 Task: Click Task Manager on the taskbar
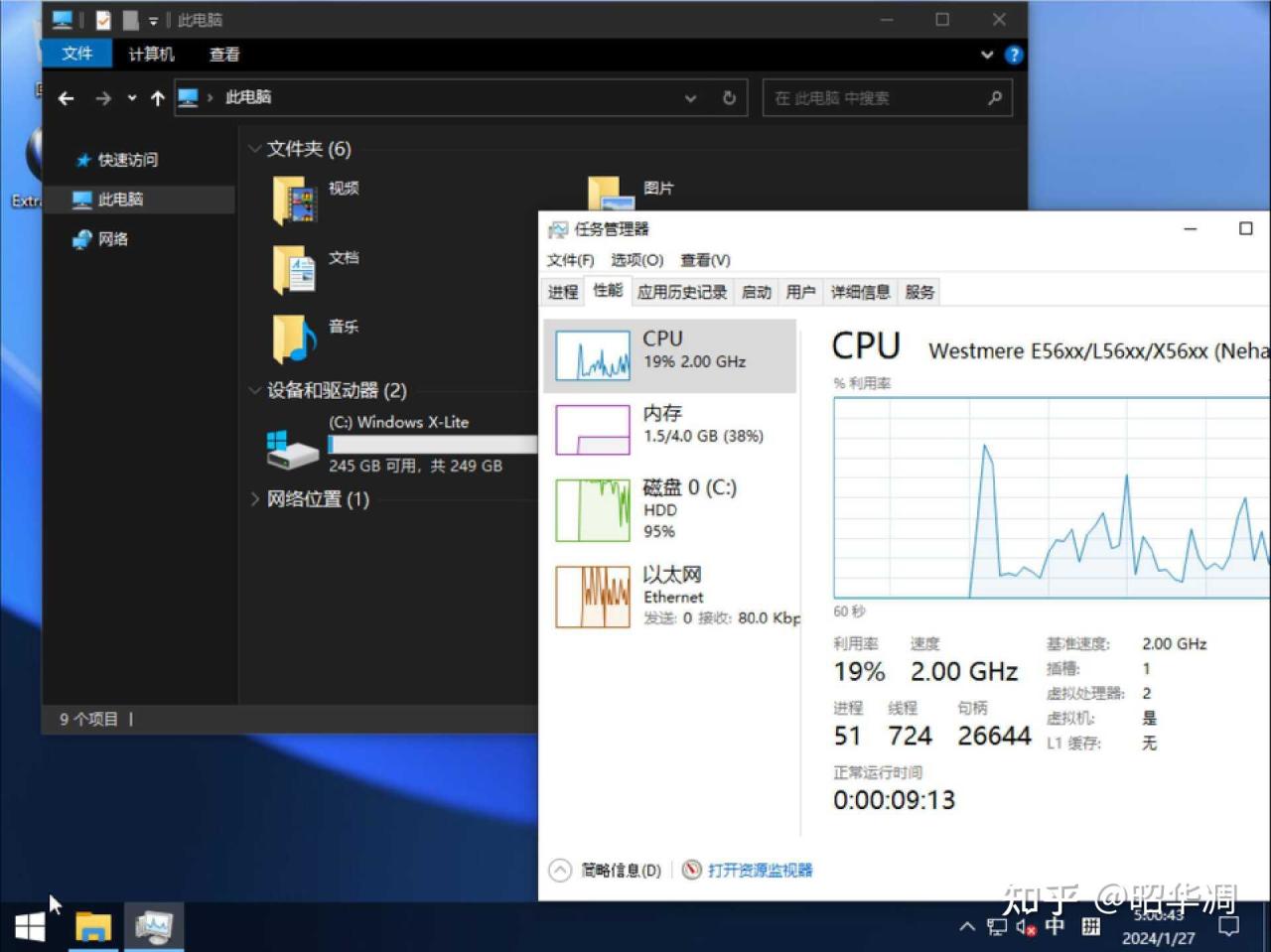point(154,927)
